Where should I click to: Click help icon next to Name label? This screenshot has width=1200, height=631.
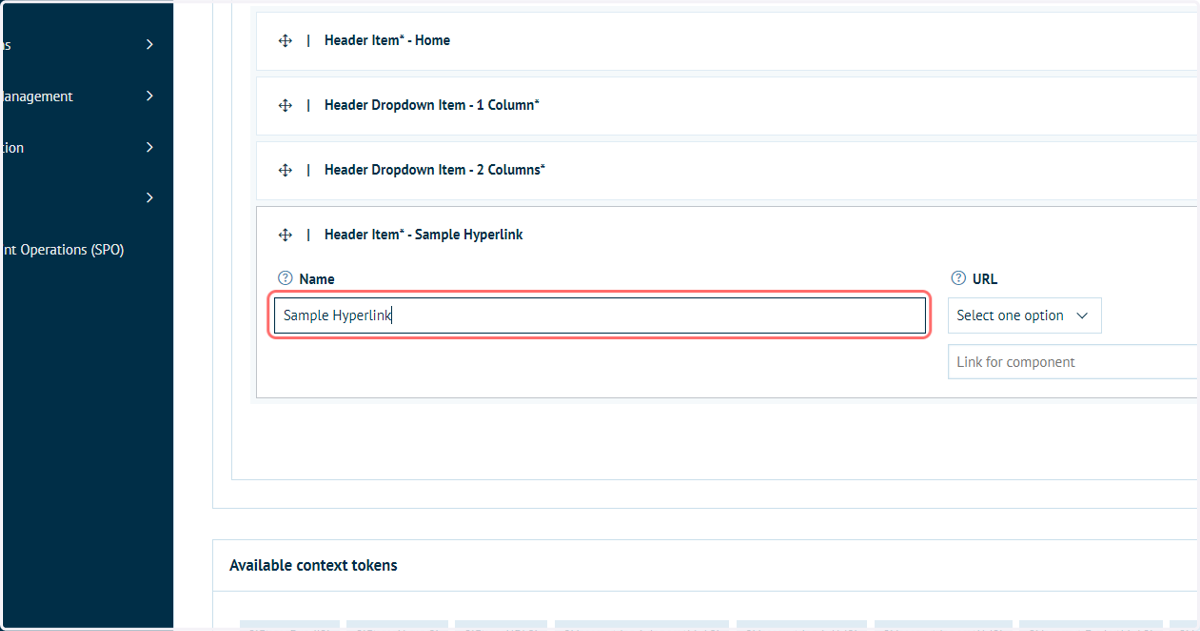pos(285,279)
